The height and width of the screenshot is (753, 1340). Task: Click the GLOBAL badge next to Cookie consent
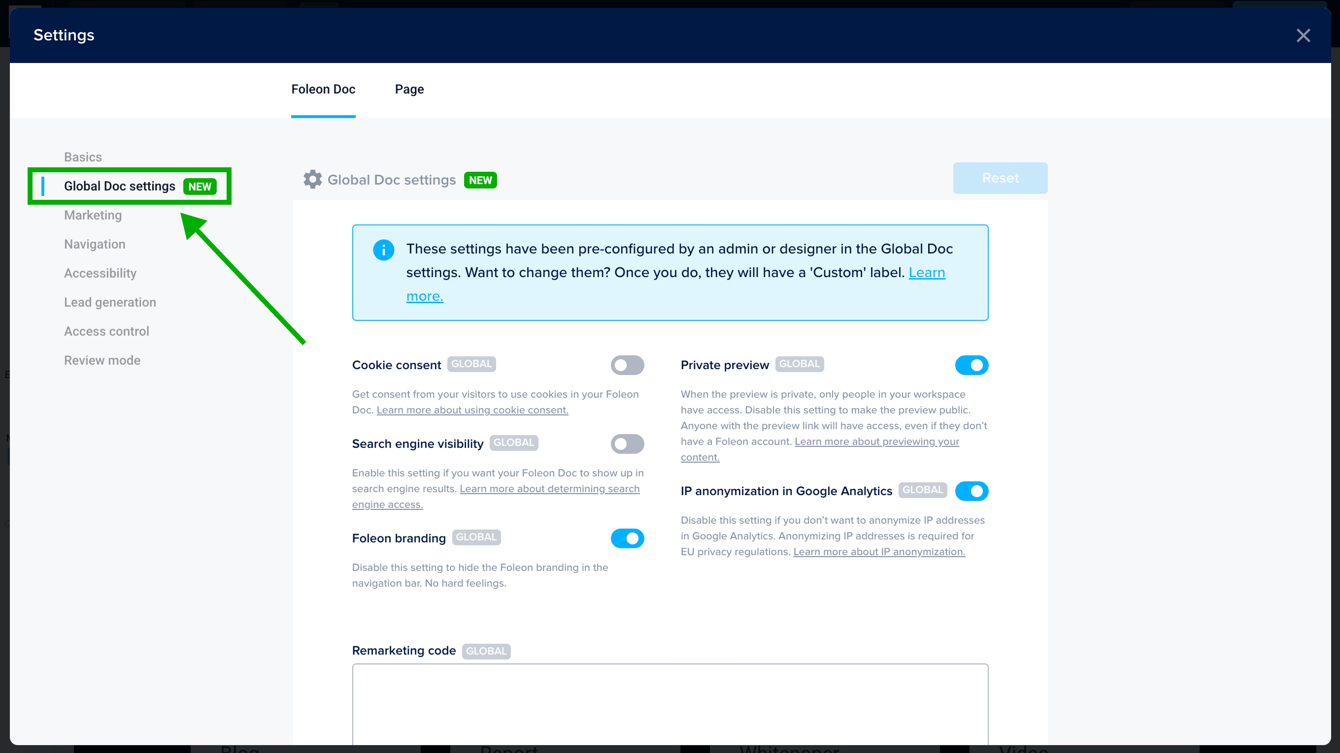(472, 365)
